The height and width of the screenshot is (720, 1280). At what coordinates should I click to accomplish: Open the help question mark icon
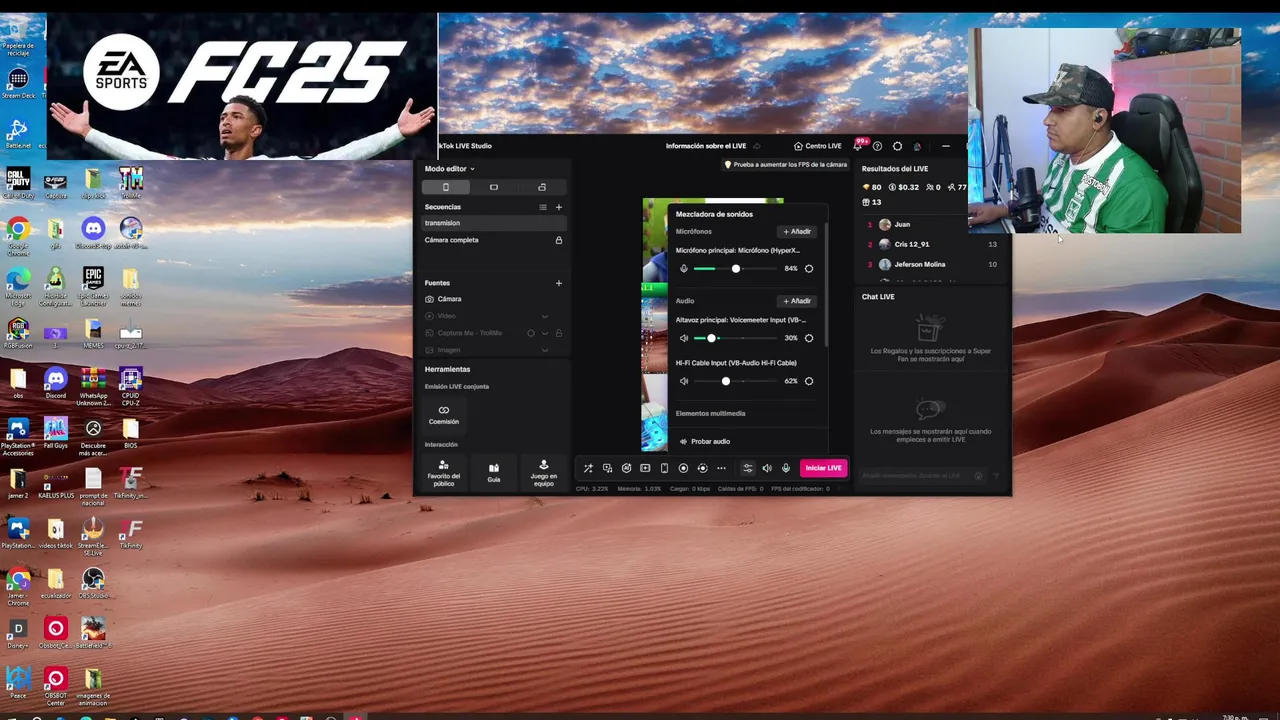pyautogui.click(x=877, y=146)
